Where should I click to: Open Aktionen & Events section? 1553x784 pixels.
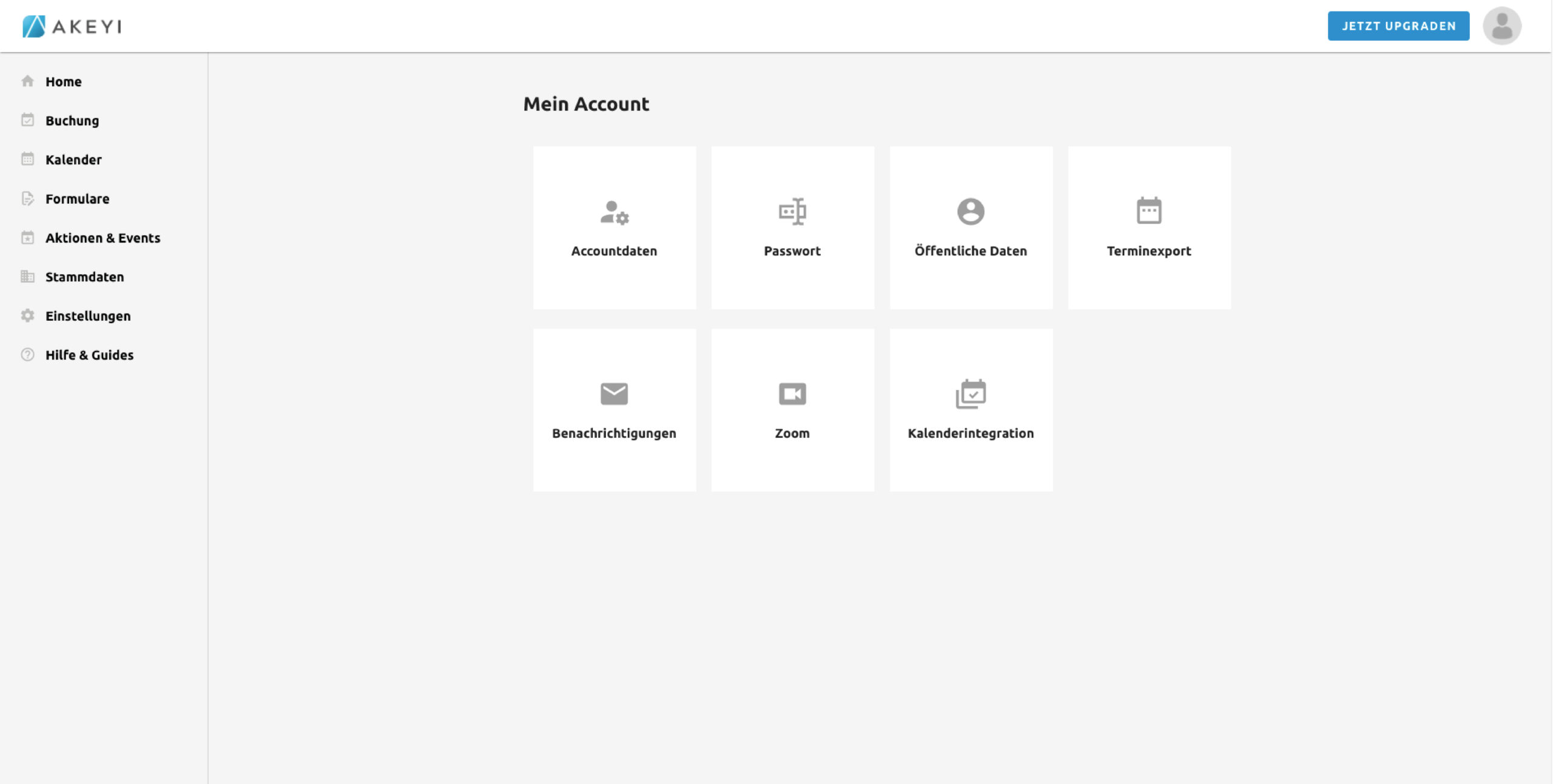(x=103, y=238)
